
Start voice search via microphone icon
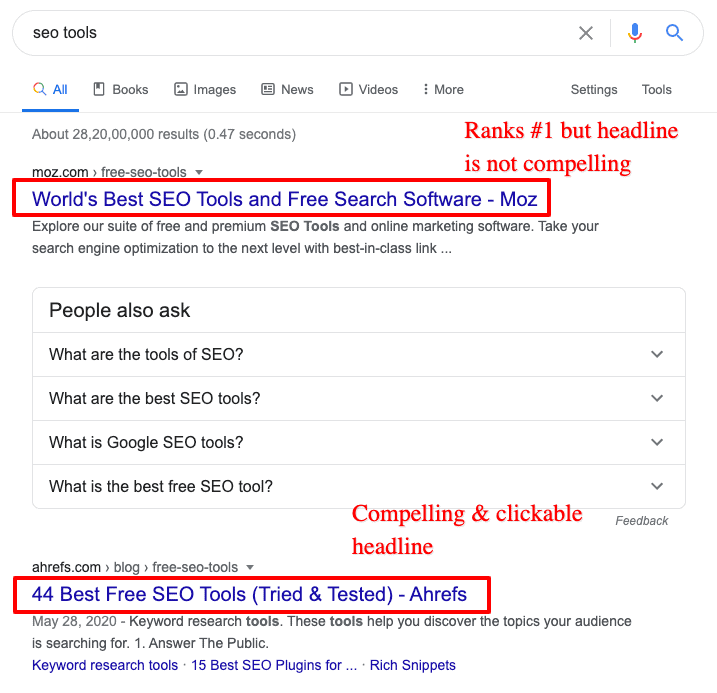635,33
